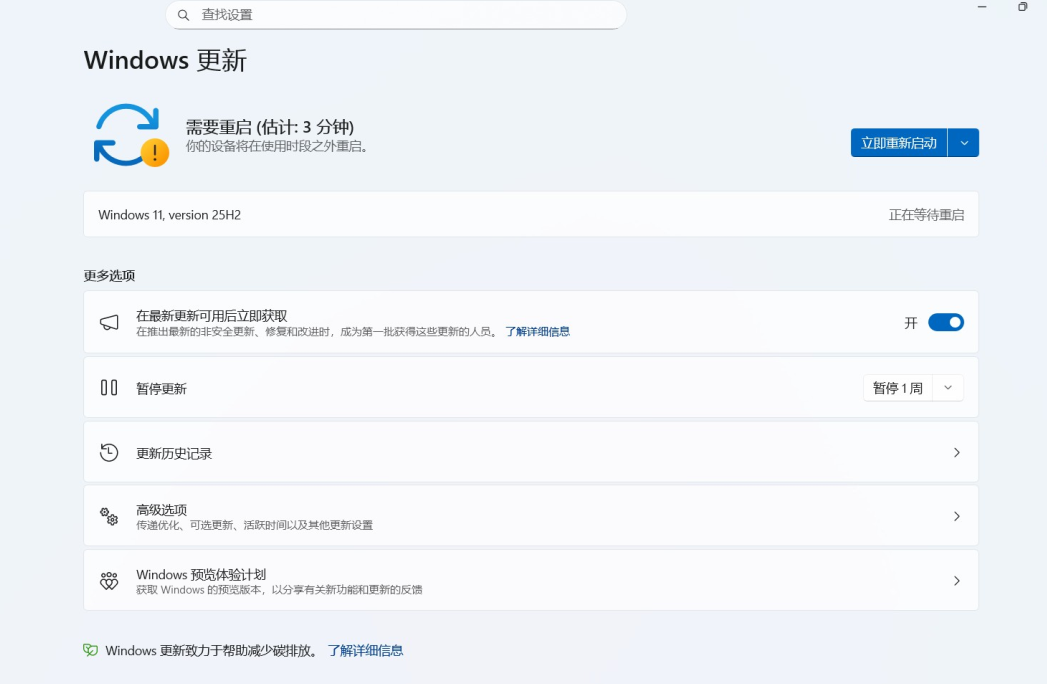The height and width of the screenshot is (684, 1047).
Task: Open the 高级选项 settings row
Action: point(531,516)
